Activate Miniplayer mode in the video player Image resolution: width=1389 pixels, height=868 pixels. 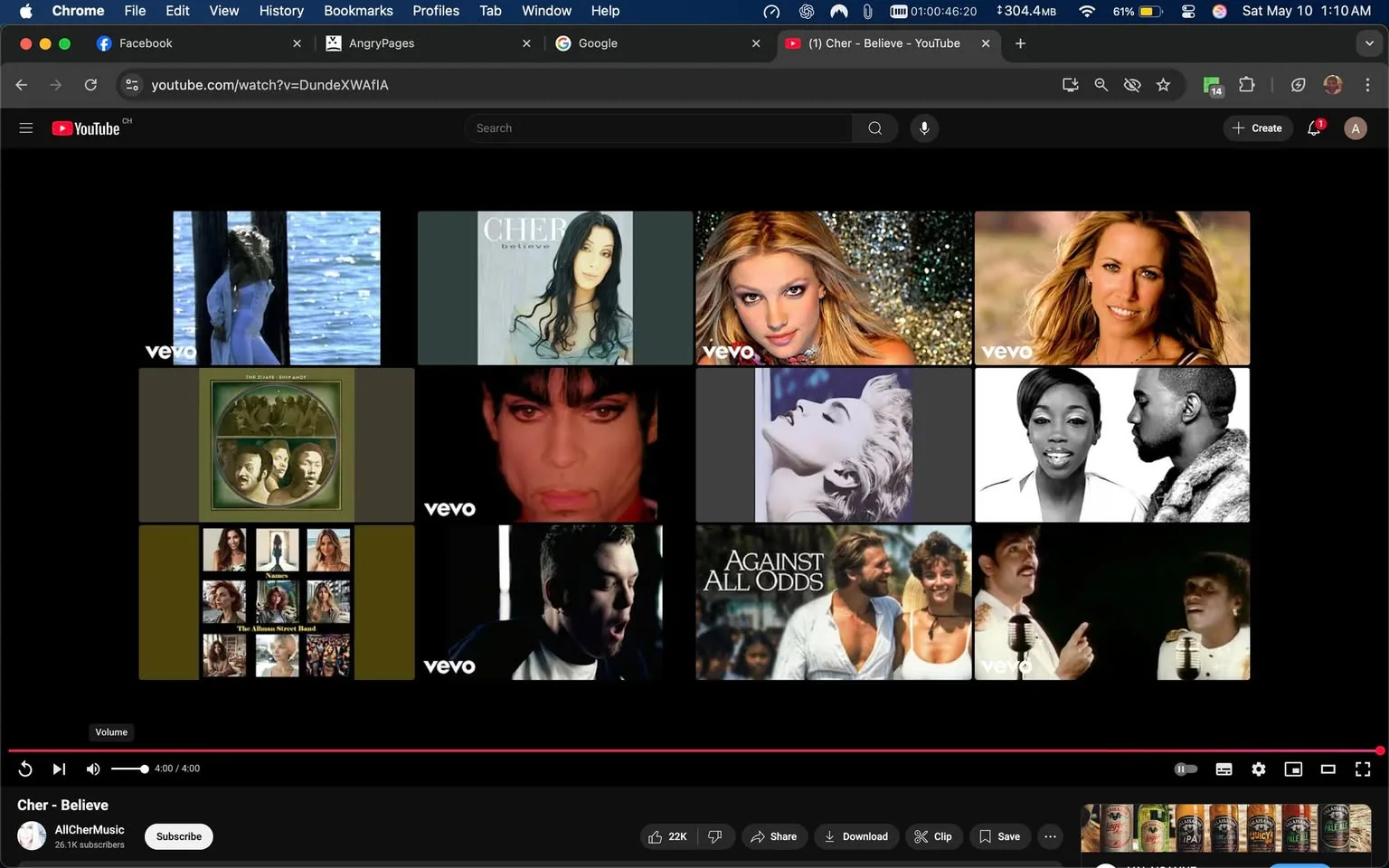[1293, 769]
